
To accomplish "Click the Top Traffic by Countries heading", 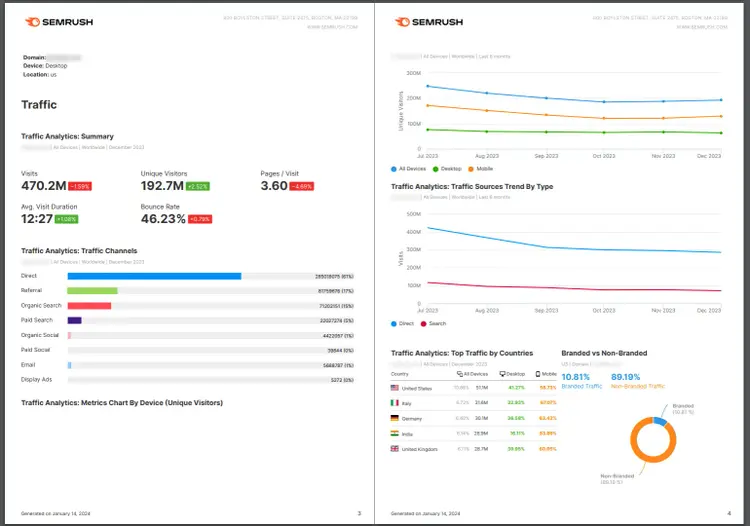I will (x=462, y=353).
